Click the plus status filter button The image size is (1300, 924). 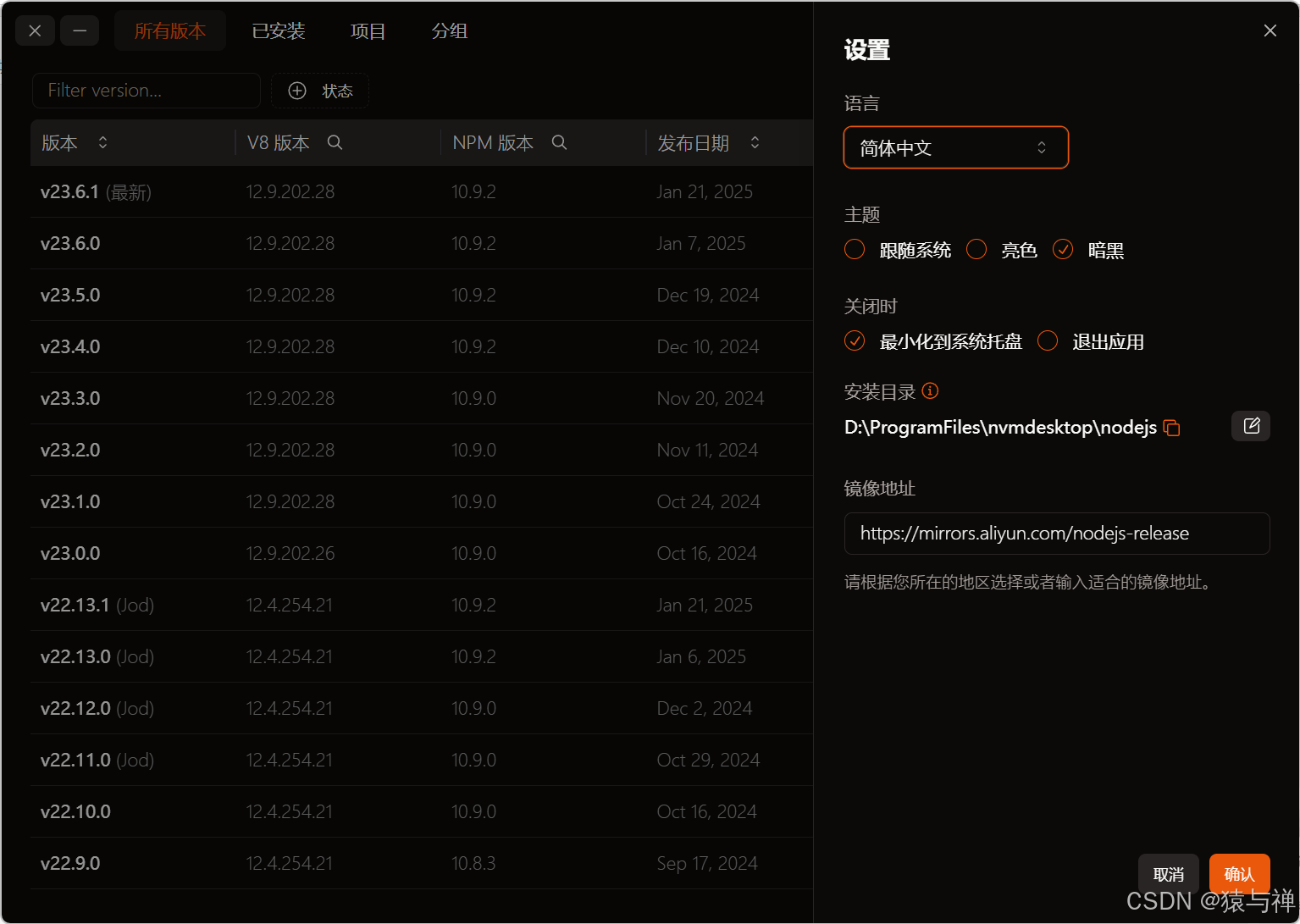tap(320, 91)
